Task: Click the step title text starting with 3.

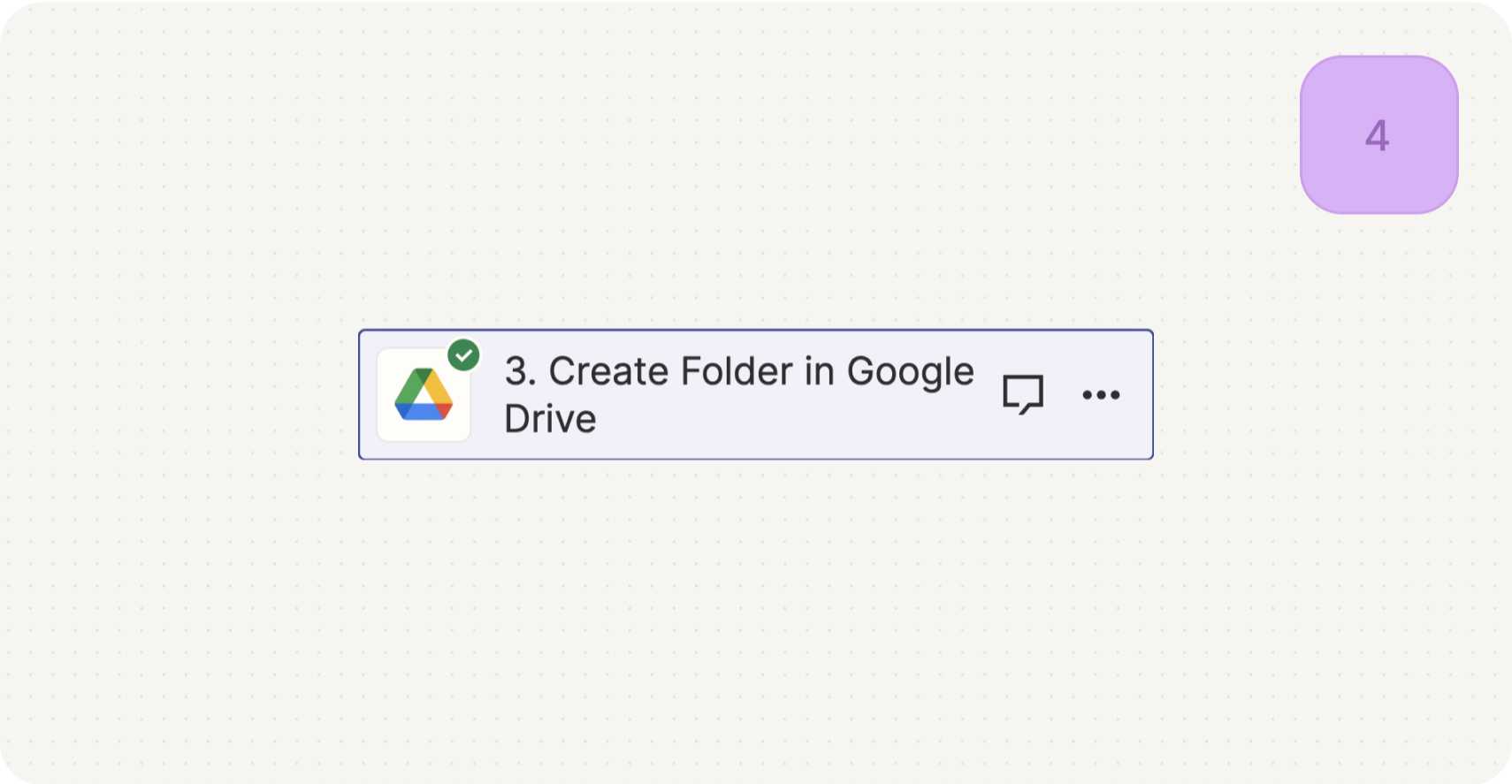Action: tap(739, 394)
